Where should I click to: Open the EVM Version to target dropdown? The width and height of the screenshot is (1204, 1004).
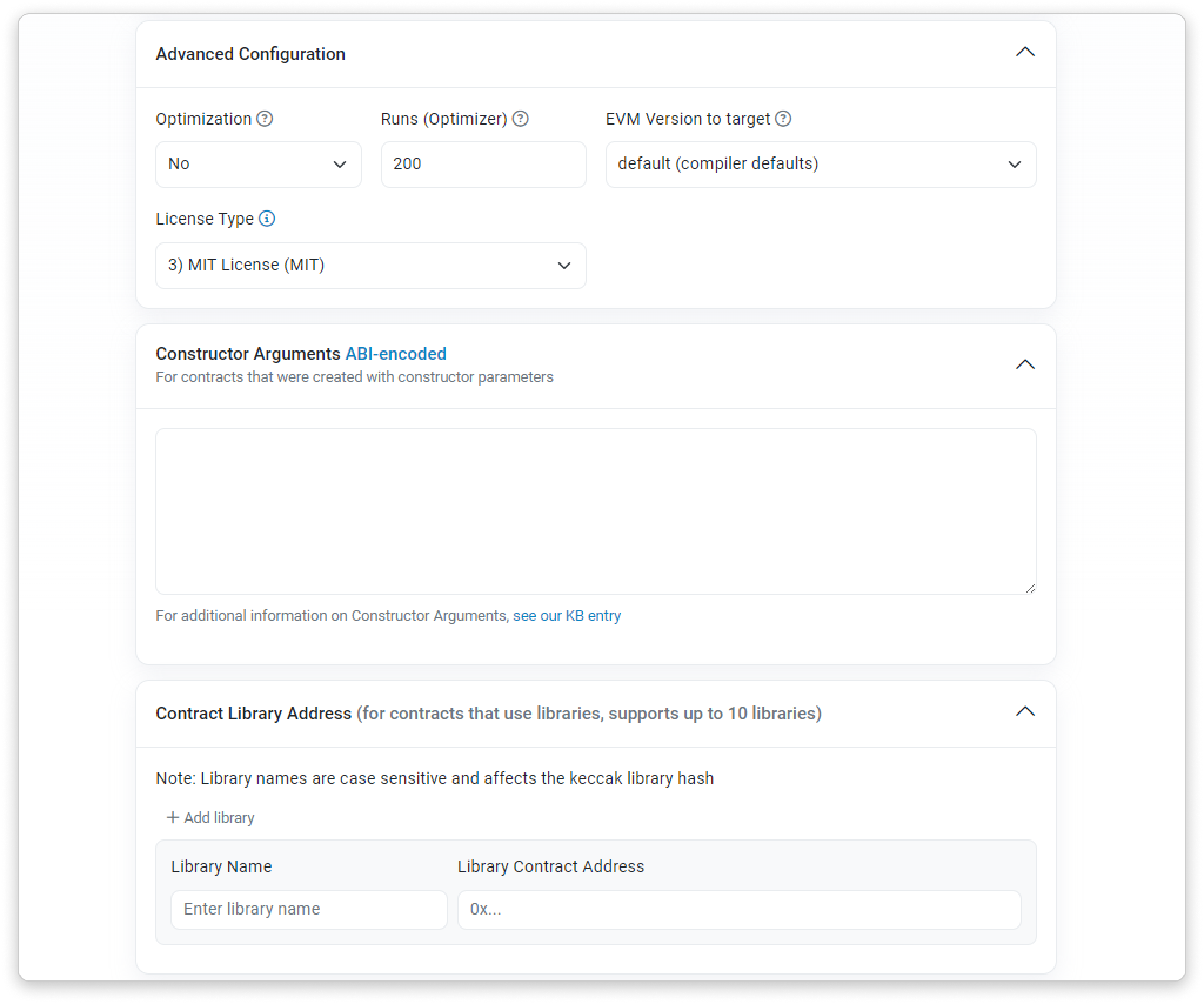click(x=820, y=164)
